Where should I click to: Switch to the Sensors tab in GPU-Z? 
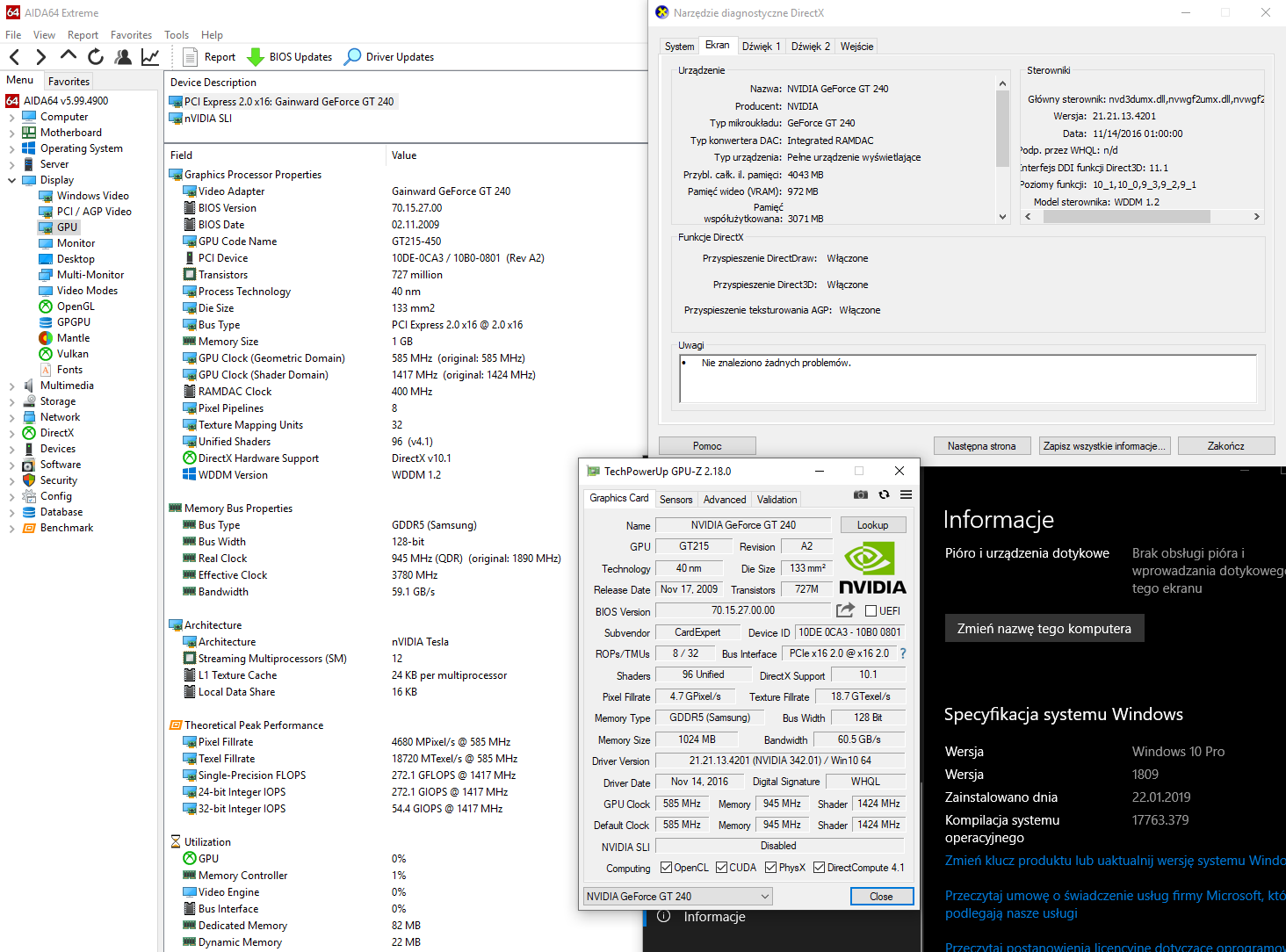pyautogui.click(x=676, y=499)
